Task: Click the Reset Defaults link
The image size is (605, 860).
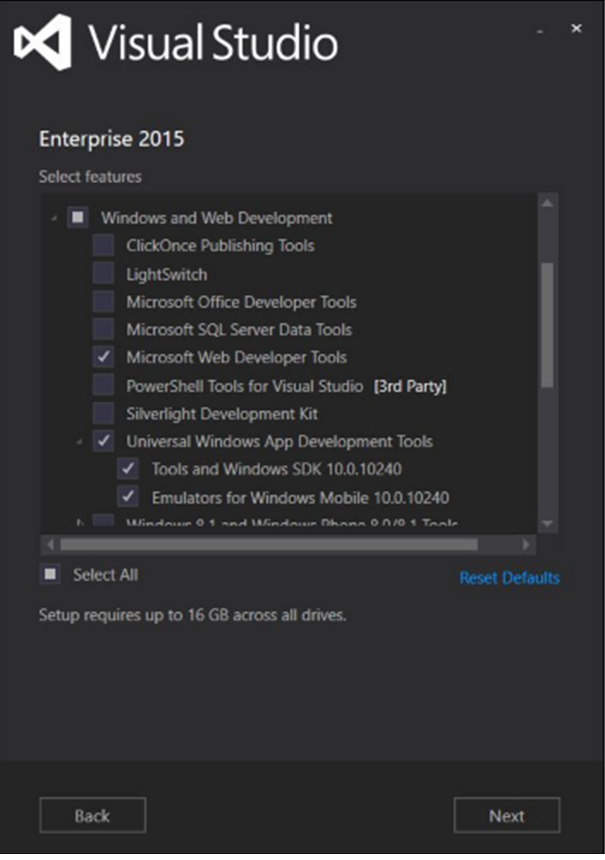Action: tap(510, 578)
